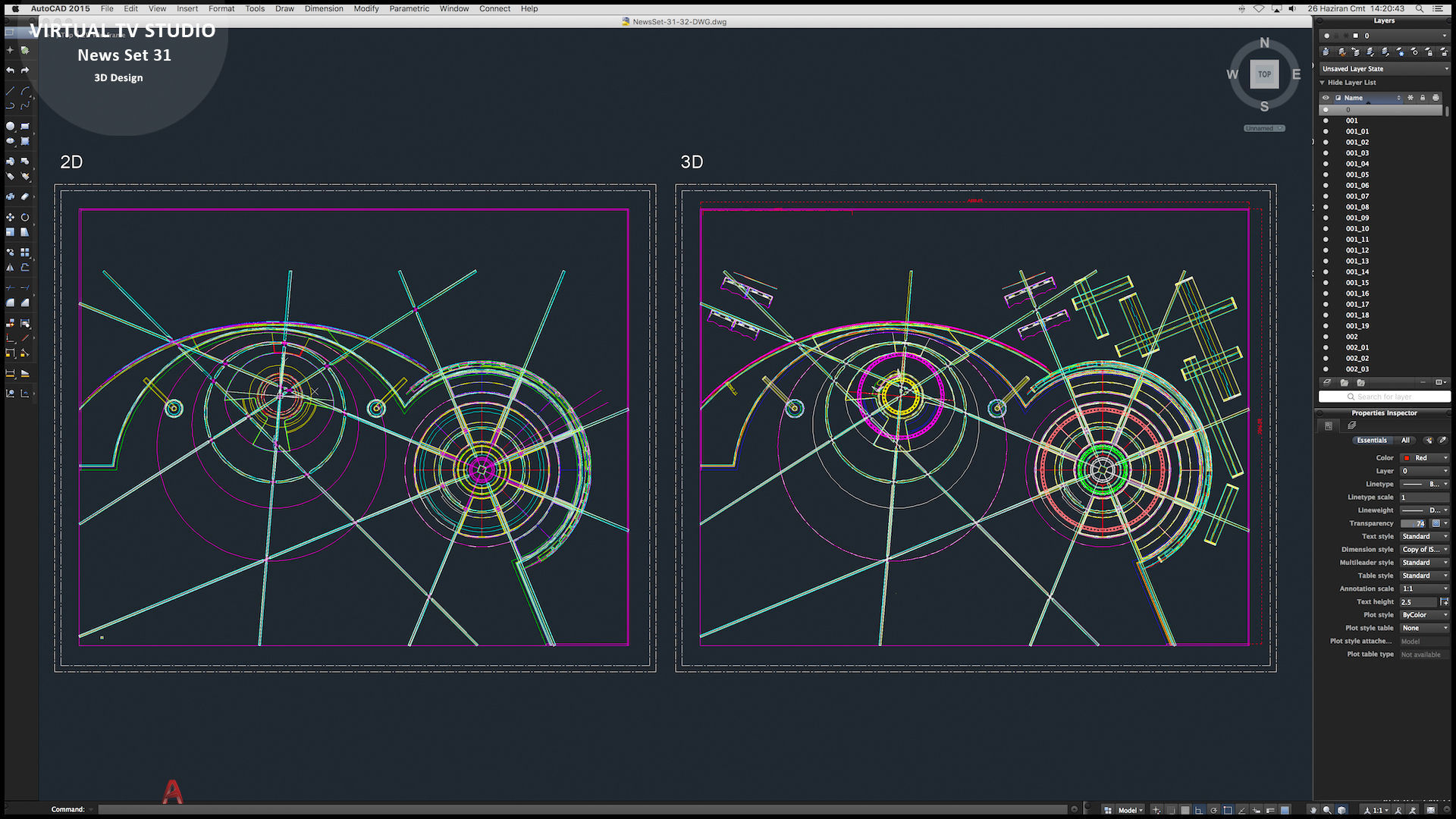The image size is (1456, 819).
Task: Open the Unsaved Layer State dropdown
Action: (x=1384, y=68)
